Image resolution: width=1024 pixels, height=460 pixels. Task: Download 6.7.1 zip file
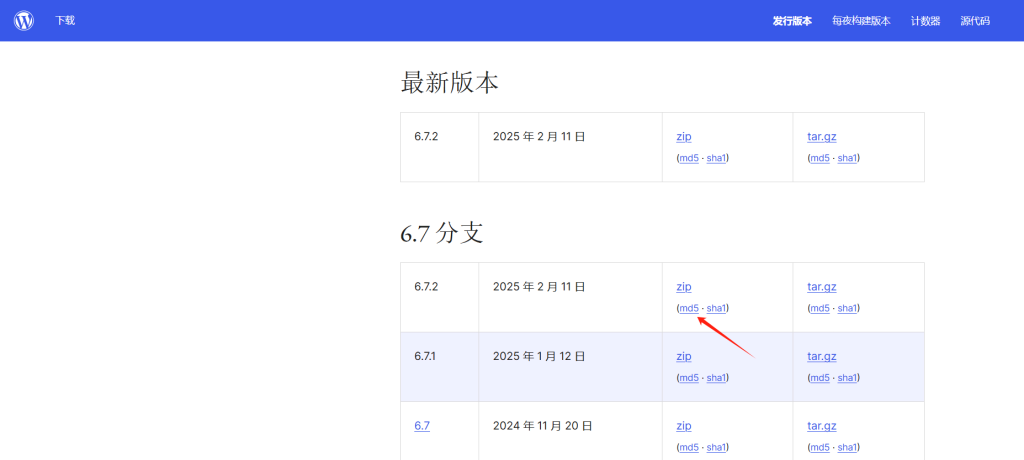pyautogui.click(x=684, y=356)
